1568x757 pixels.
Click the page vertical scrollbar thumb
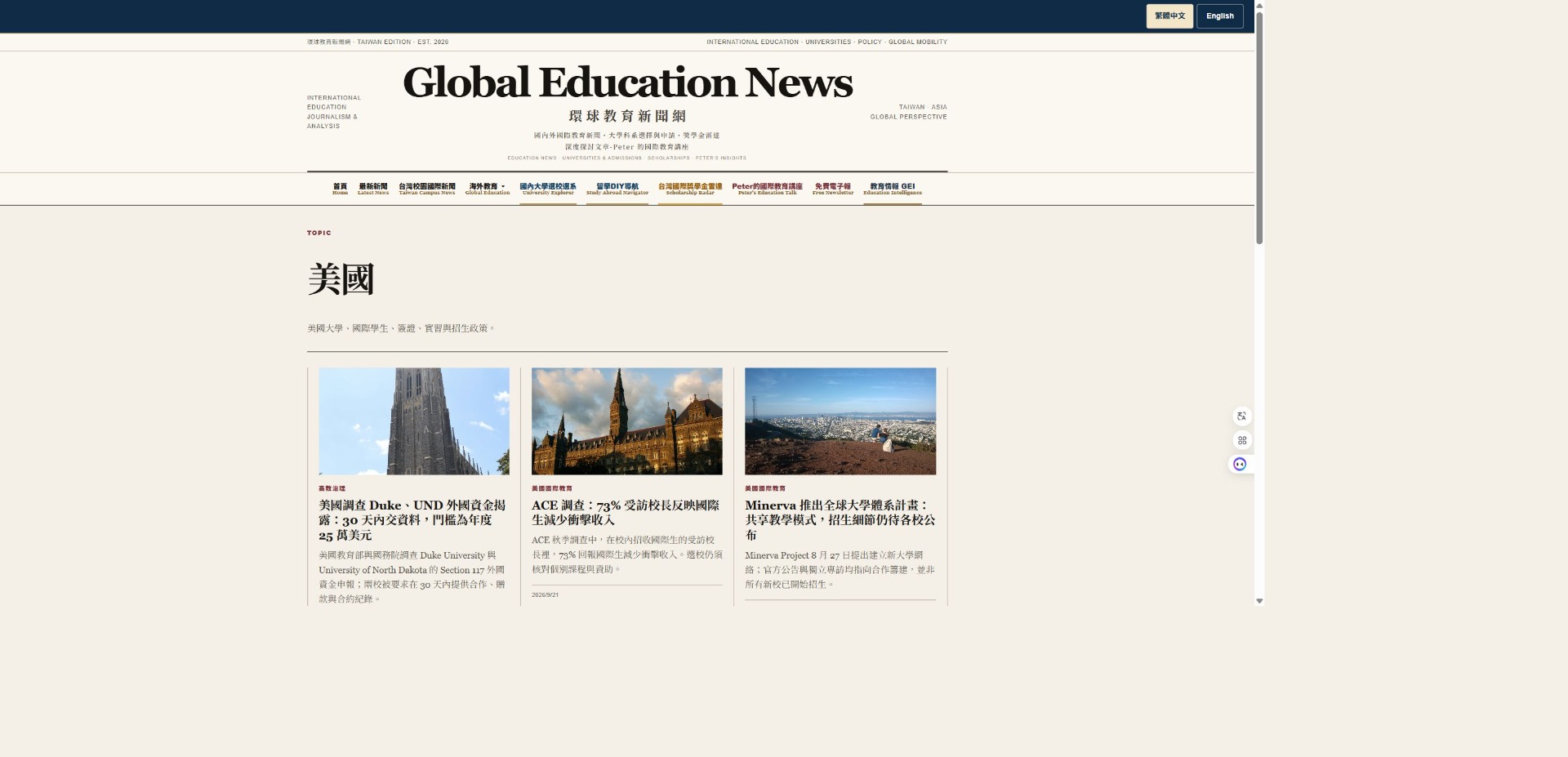tap(1259, 127)
